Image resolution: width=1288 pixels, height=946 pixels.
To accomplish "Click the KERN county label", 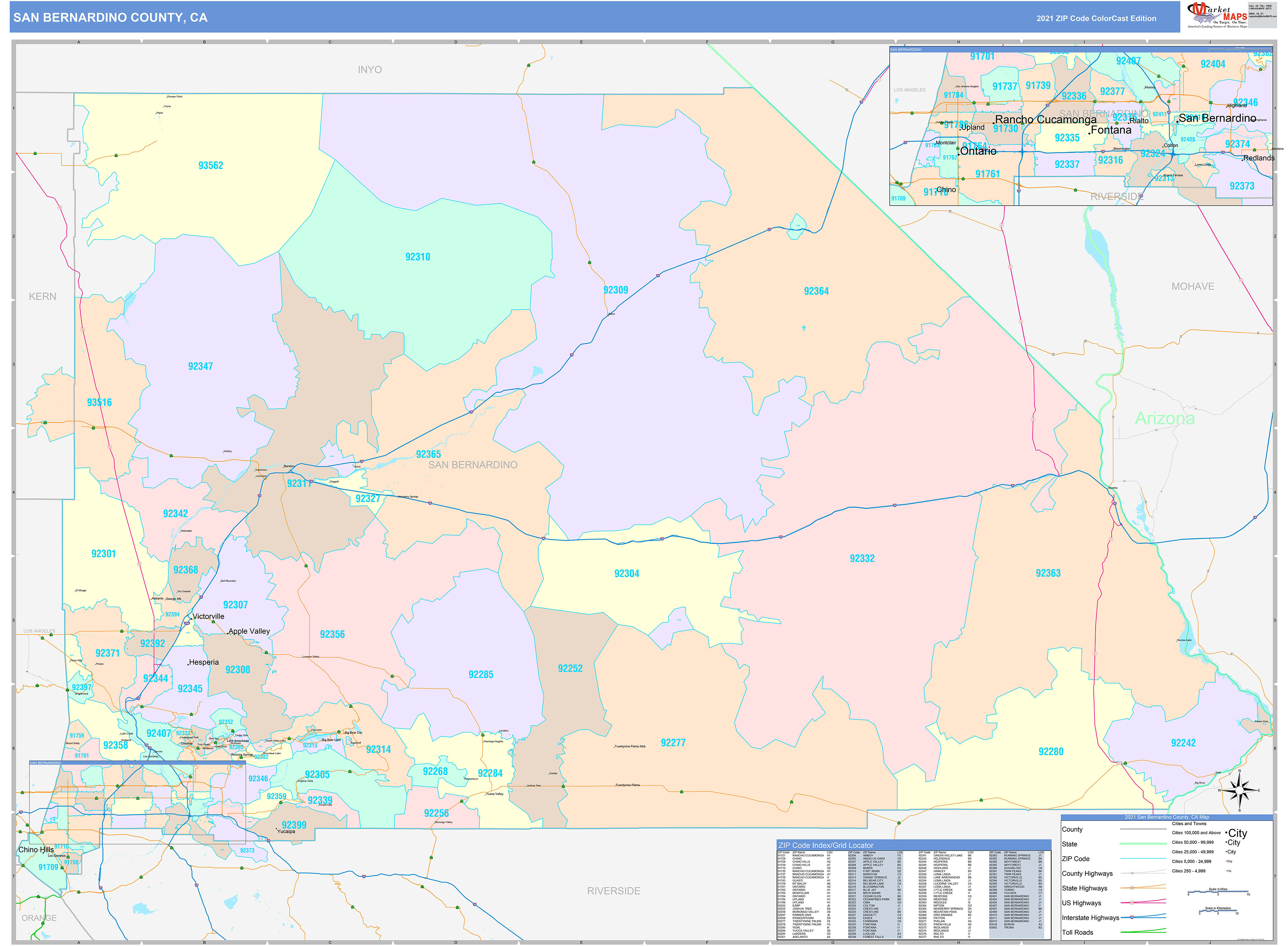I will (x=42, y=296).
